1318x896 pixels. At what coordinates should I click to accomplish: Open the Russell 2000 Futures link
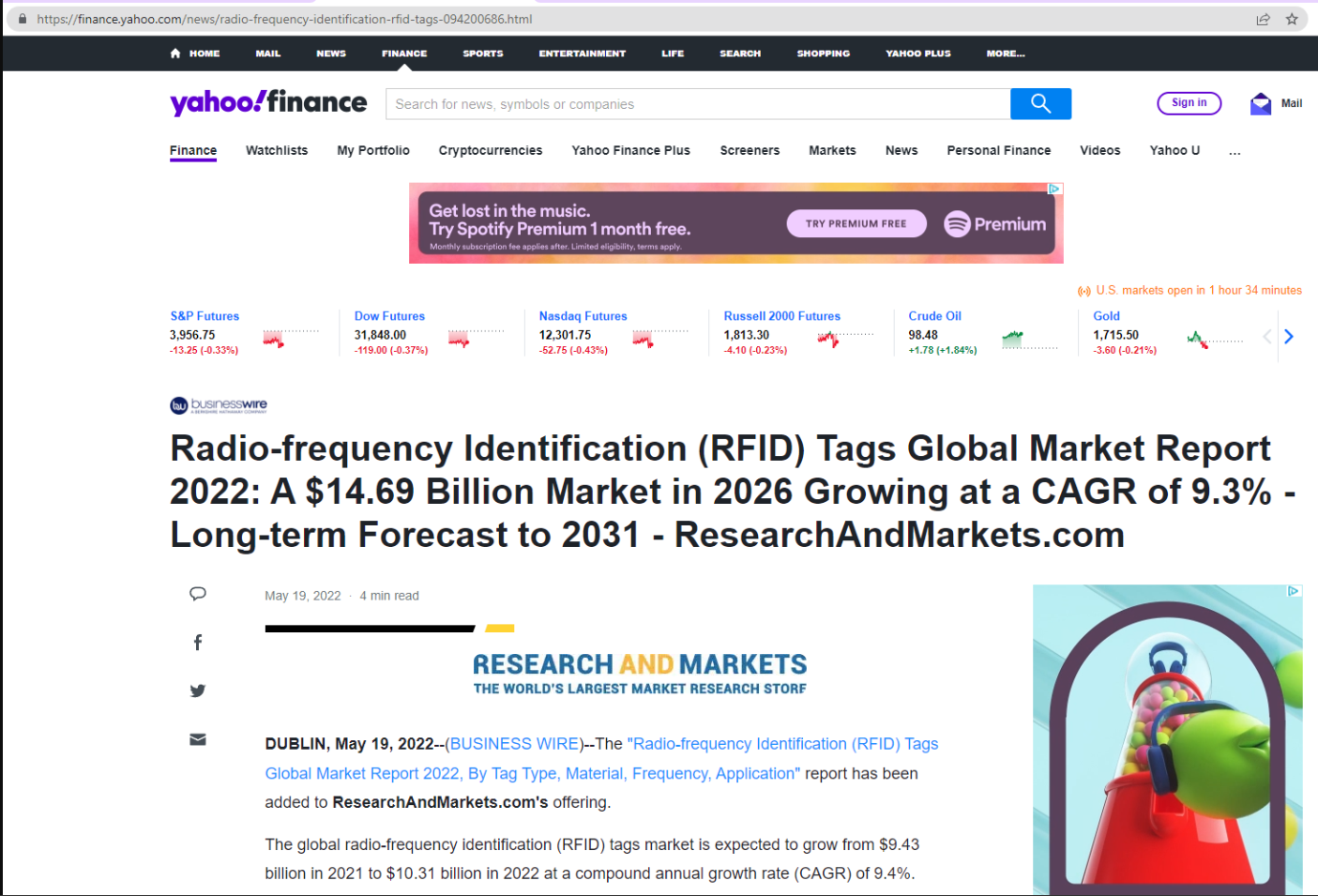click(781, 316)
